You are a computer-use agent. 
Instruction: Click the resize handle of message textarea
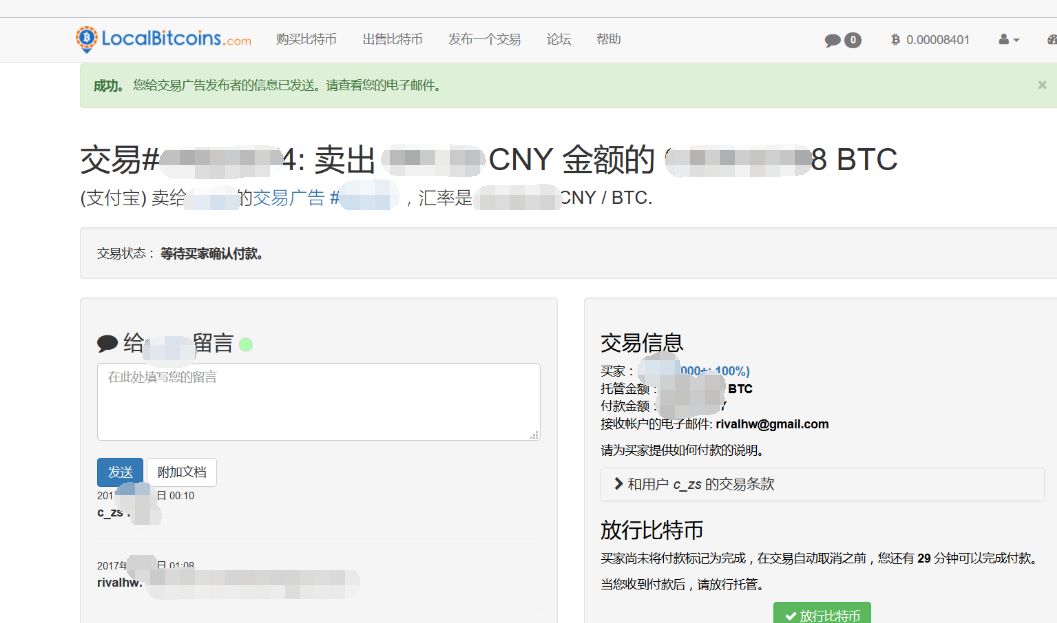click(x=535, y=435)
